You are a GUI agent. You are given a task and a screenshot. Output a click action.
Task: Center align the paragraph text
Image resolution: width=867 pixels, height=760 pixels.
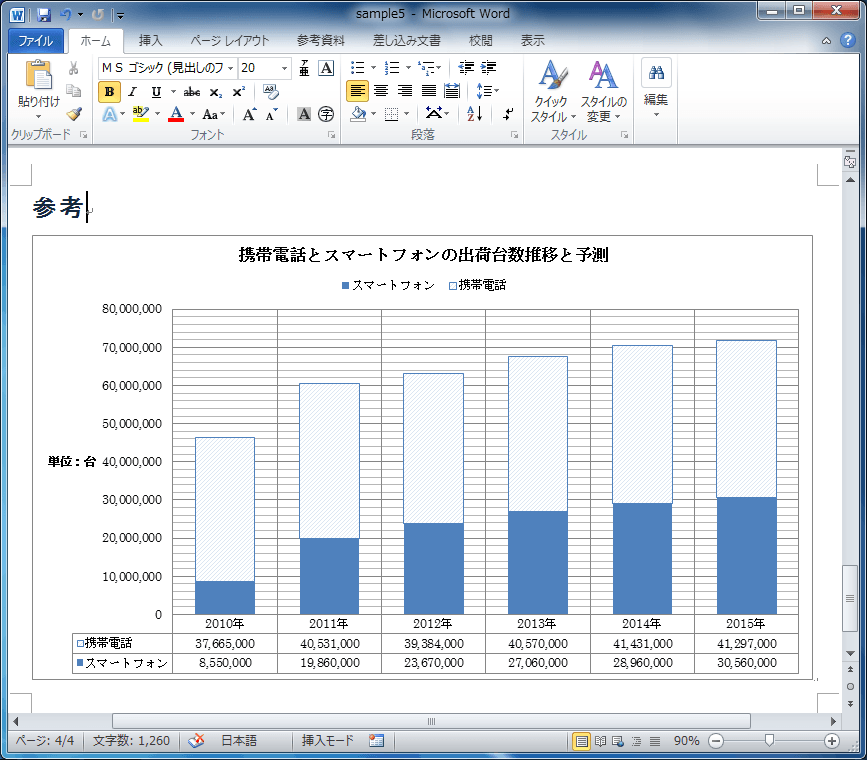tap(381, 91)
